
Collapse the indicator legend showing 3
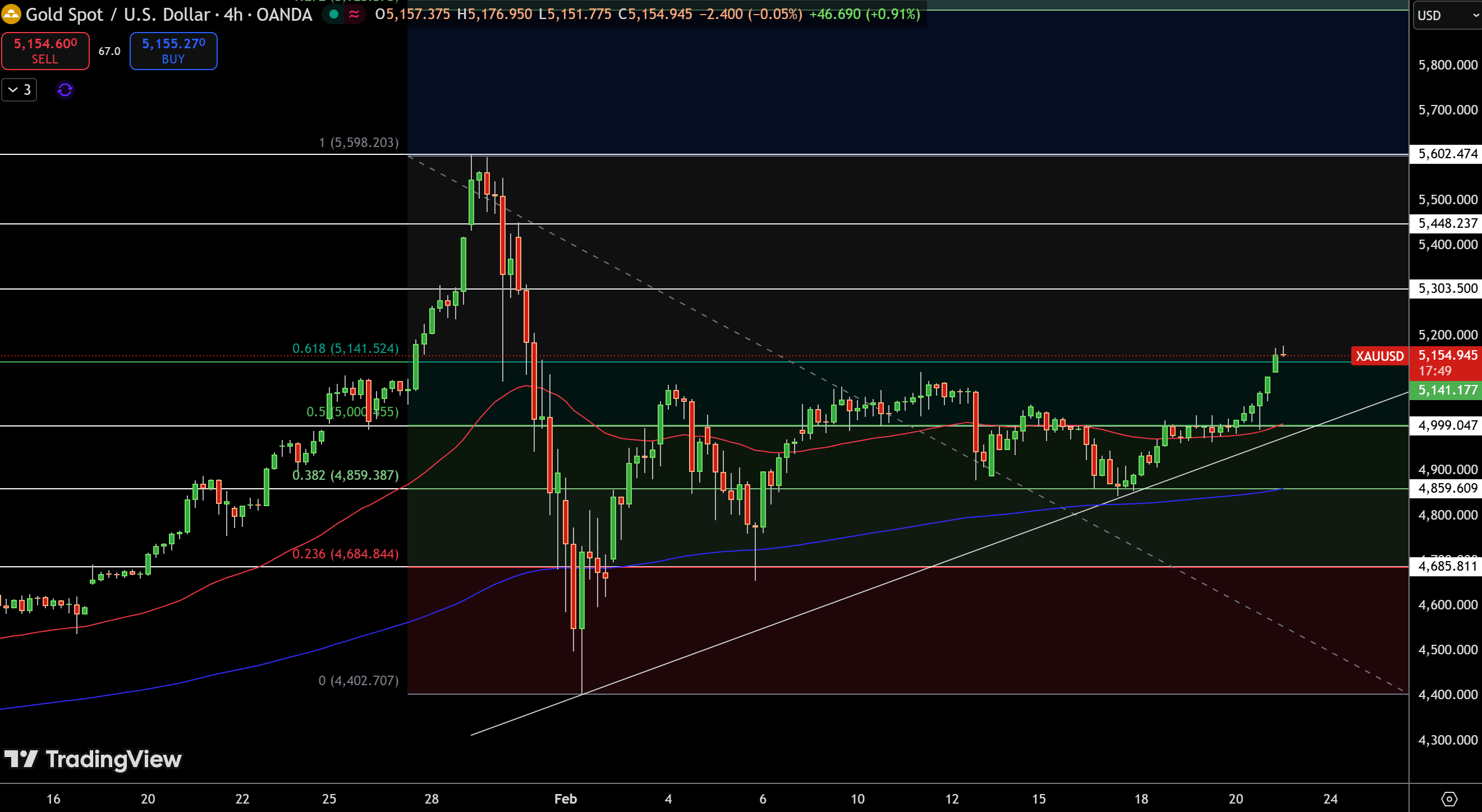pyautogui.click(x=19, y=90)
